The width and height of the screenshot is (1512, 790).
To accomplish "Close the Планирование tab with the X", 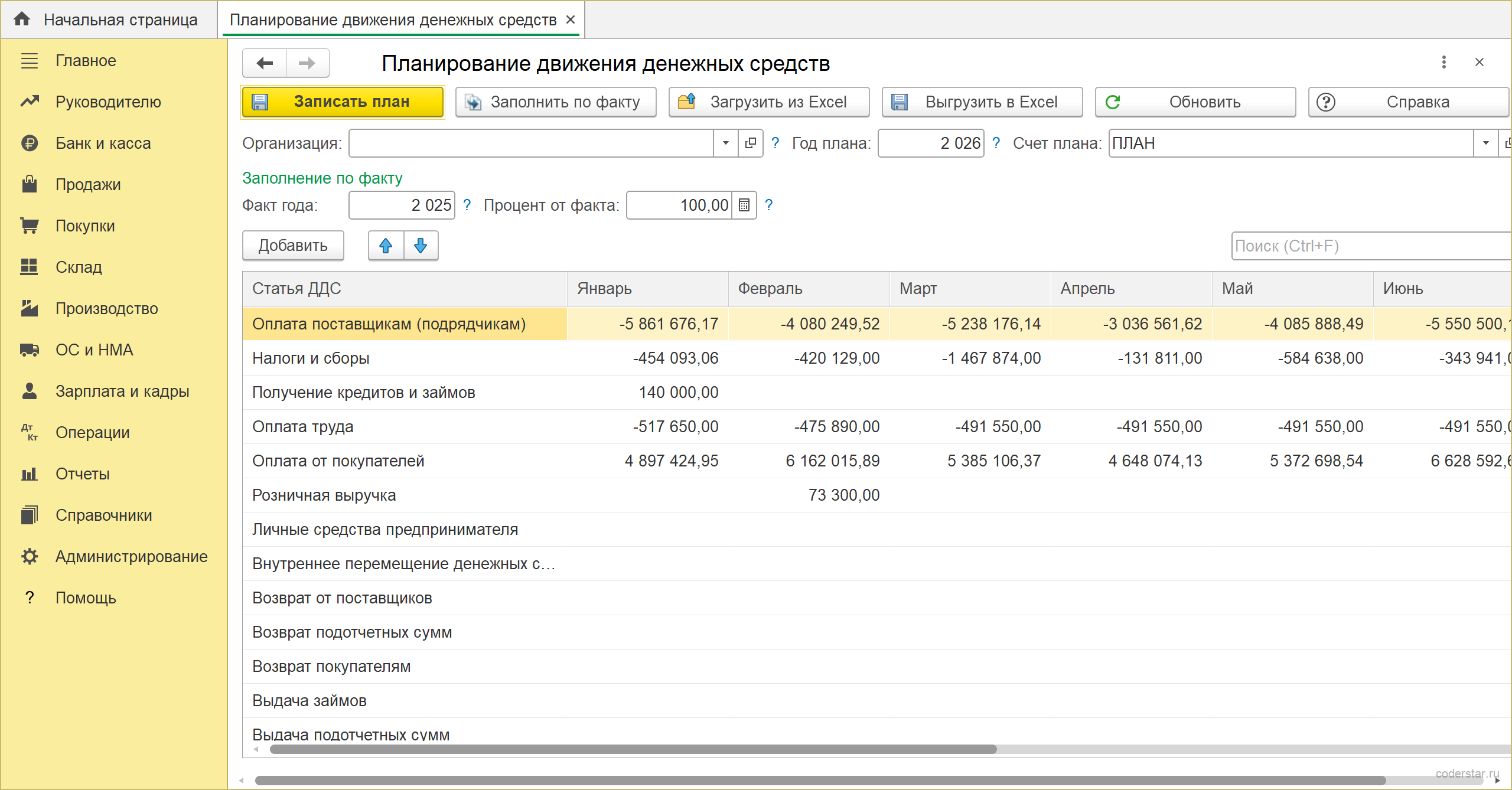I will pos(571,19).
